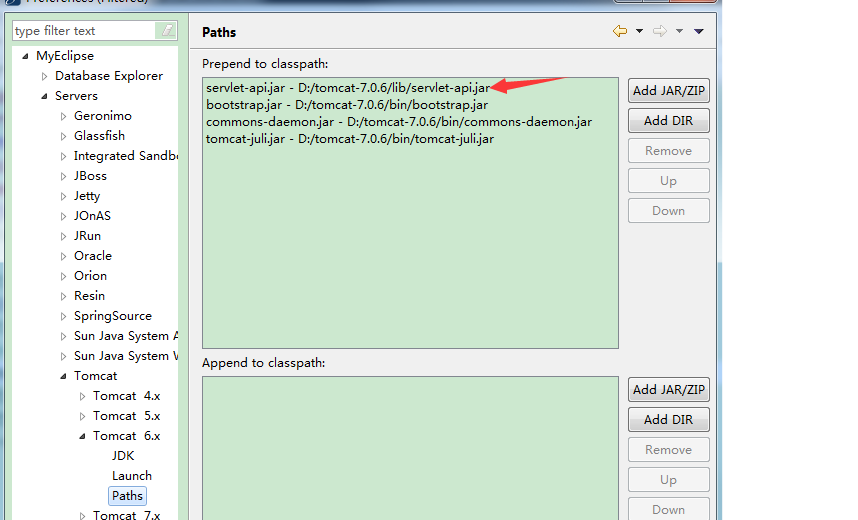Screen dimensions: 858x520
Task: Click Up for prepend classpath
Action: tap(669, 181)
